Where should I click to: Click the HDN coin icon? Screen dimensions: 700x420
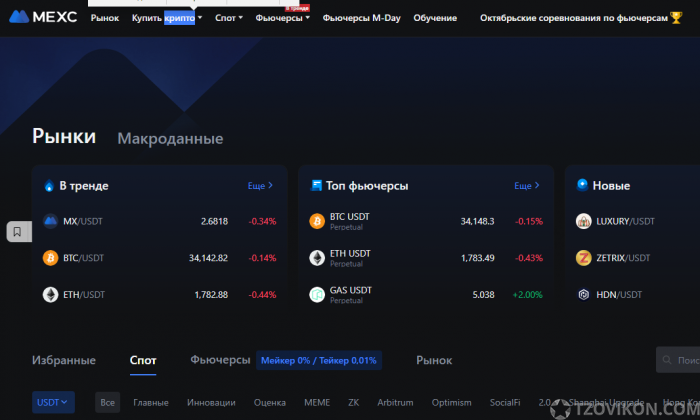[583, 295]
